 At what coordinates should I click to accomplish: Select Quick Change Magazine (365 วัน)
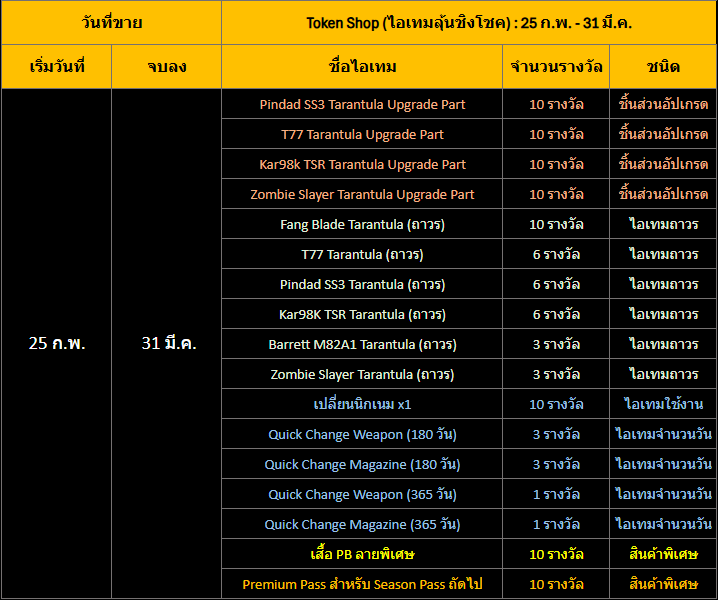click(x=362, y=524)
